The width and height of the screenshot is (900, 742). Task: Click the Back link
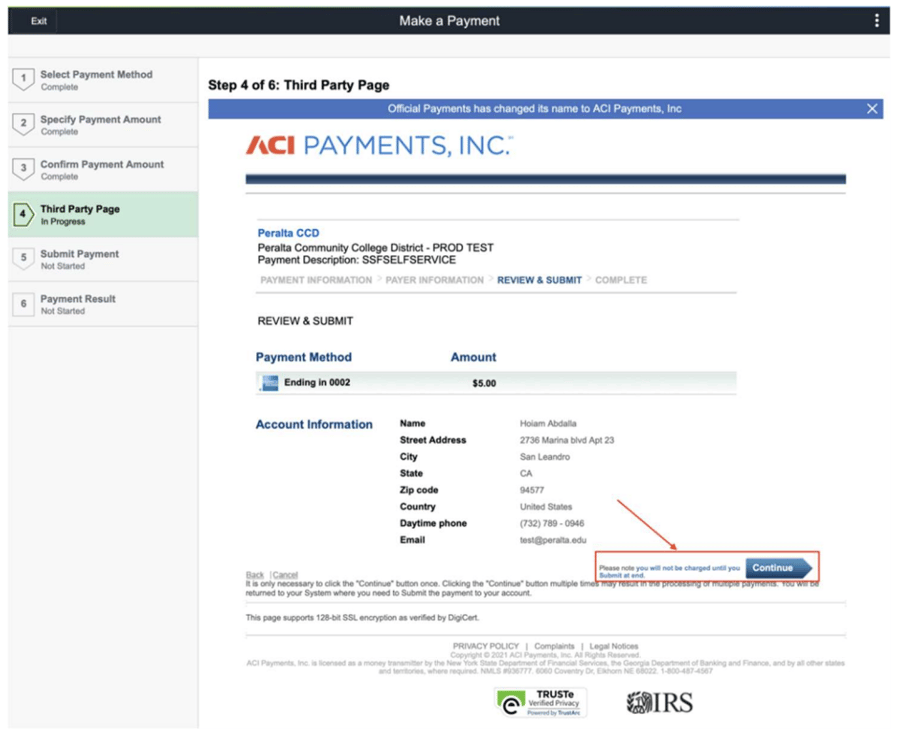tap(255, 574)
